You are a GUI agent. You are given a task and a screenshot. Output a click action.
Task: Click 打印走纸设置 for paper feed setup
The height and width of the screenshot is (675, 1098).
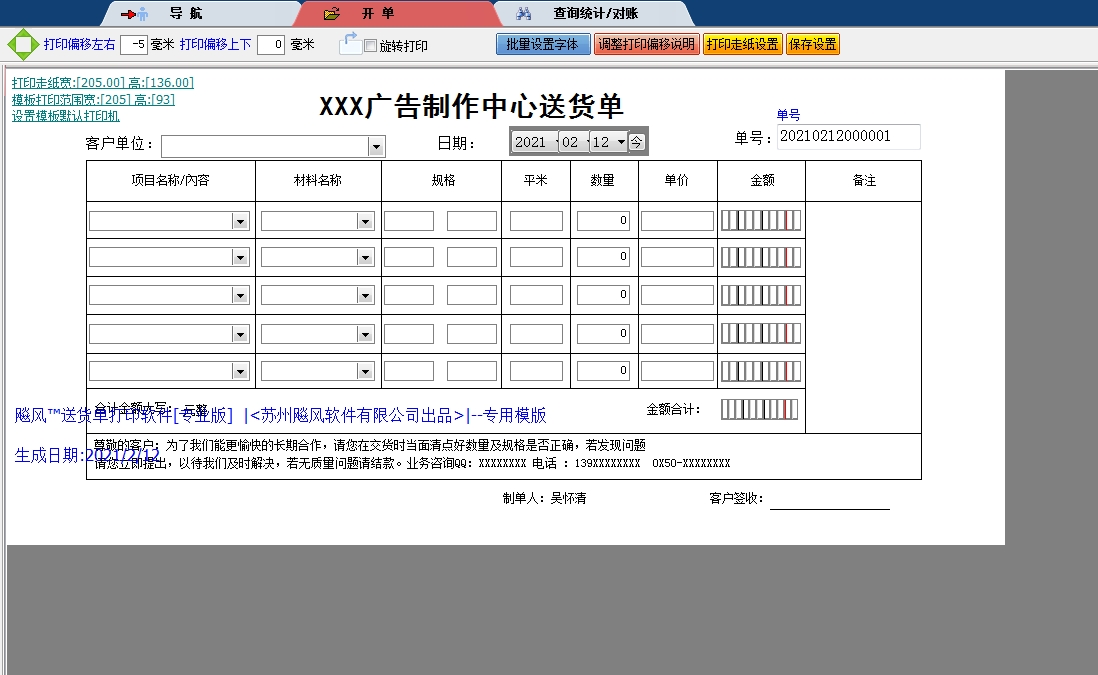(742, 44)
